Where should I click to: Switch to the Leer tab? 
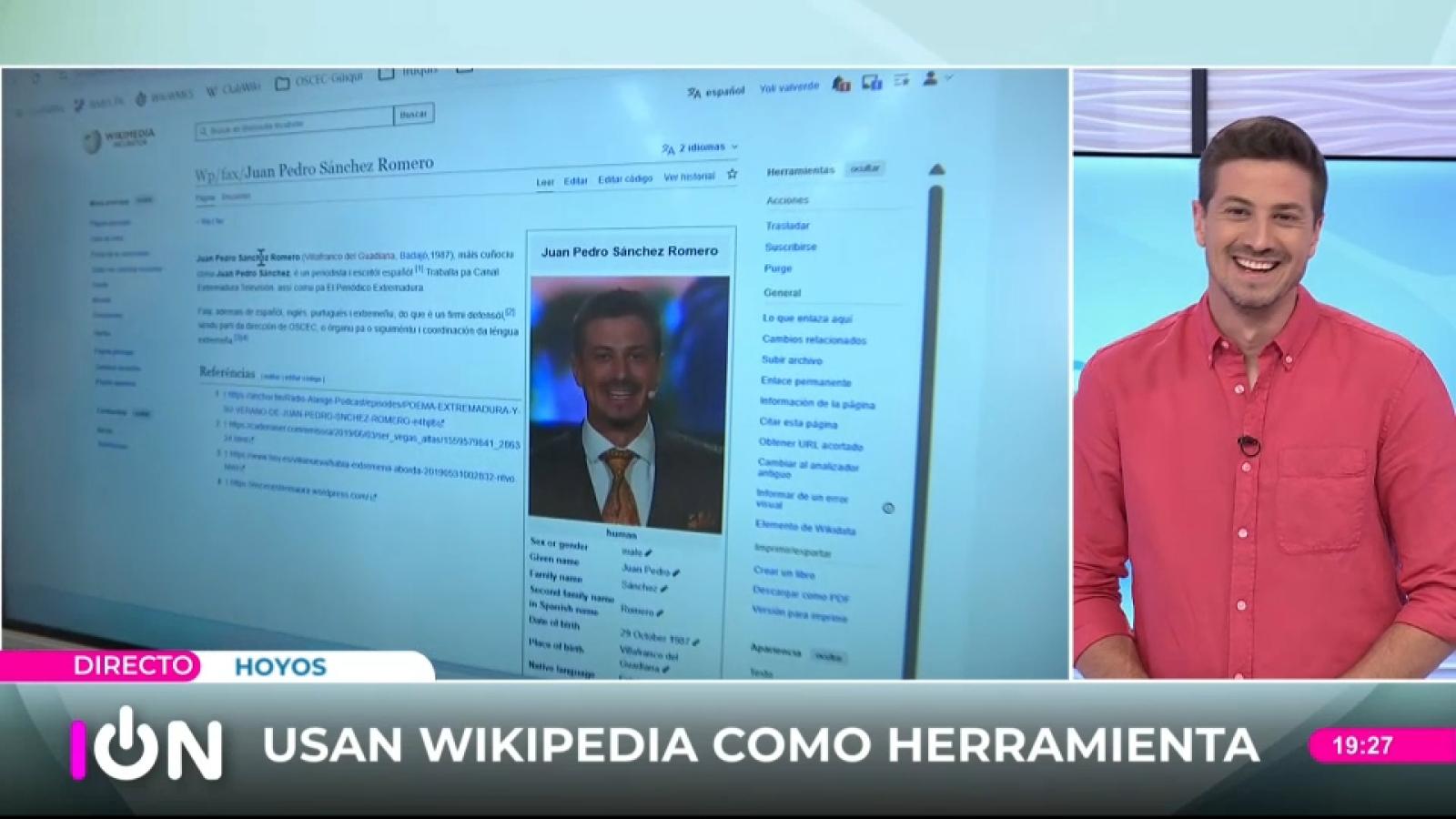545,182
